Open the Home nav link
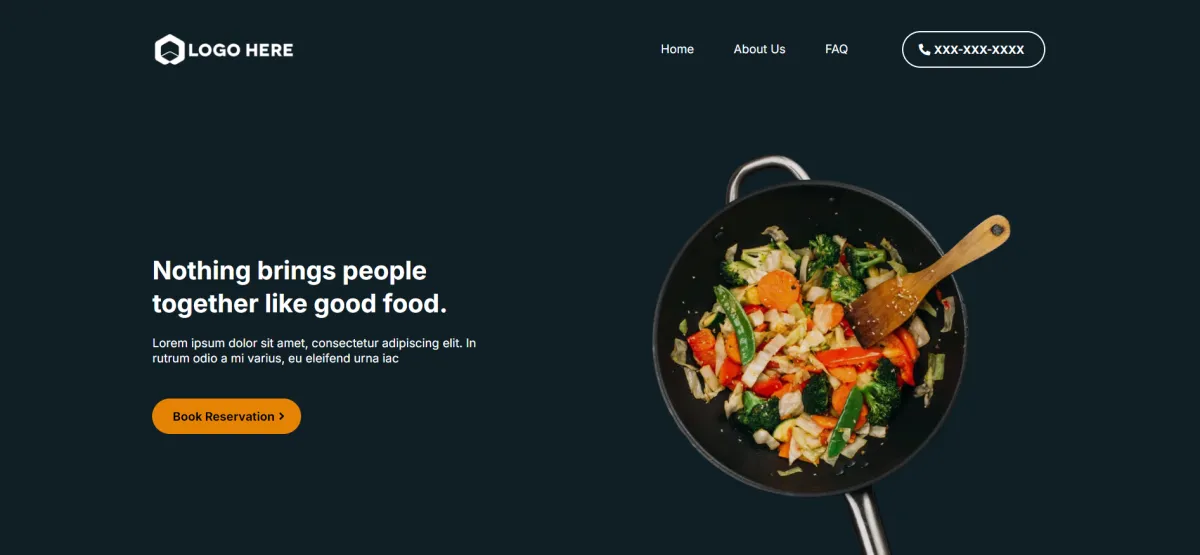Image resolution: width=1200 pixels, height=555 pixels. [677, 49]
